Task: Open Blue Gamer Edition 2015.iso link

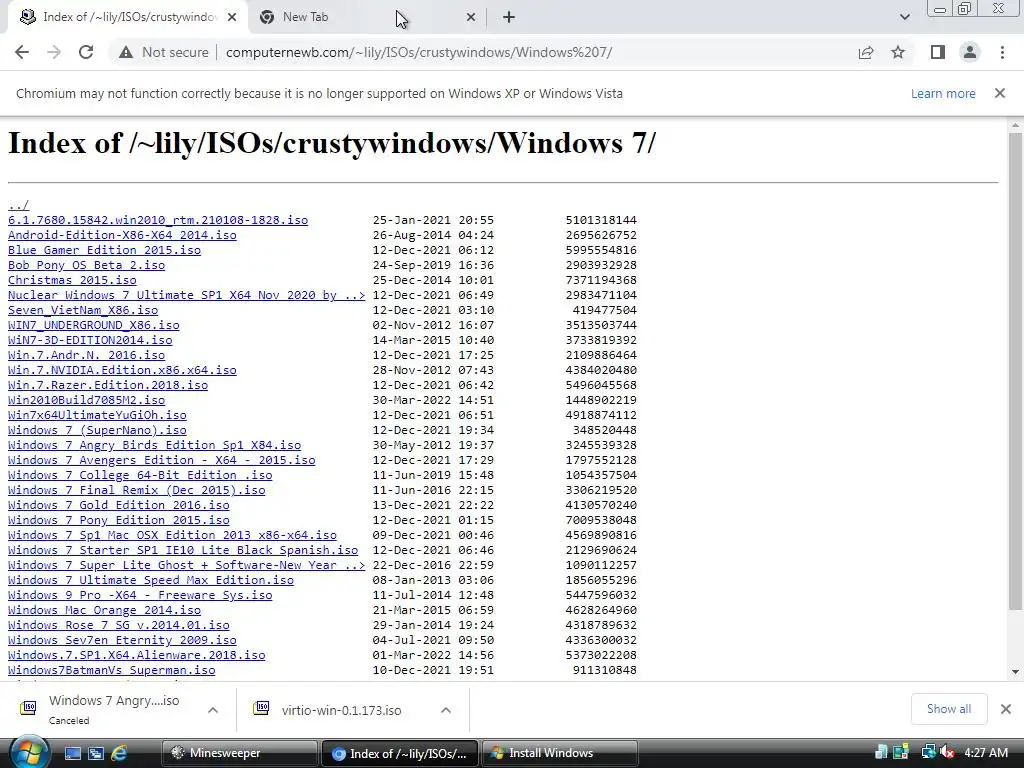Action: tap(104, 250)
